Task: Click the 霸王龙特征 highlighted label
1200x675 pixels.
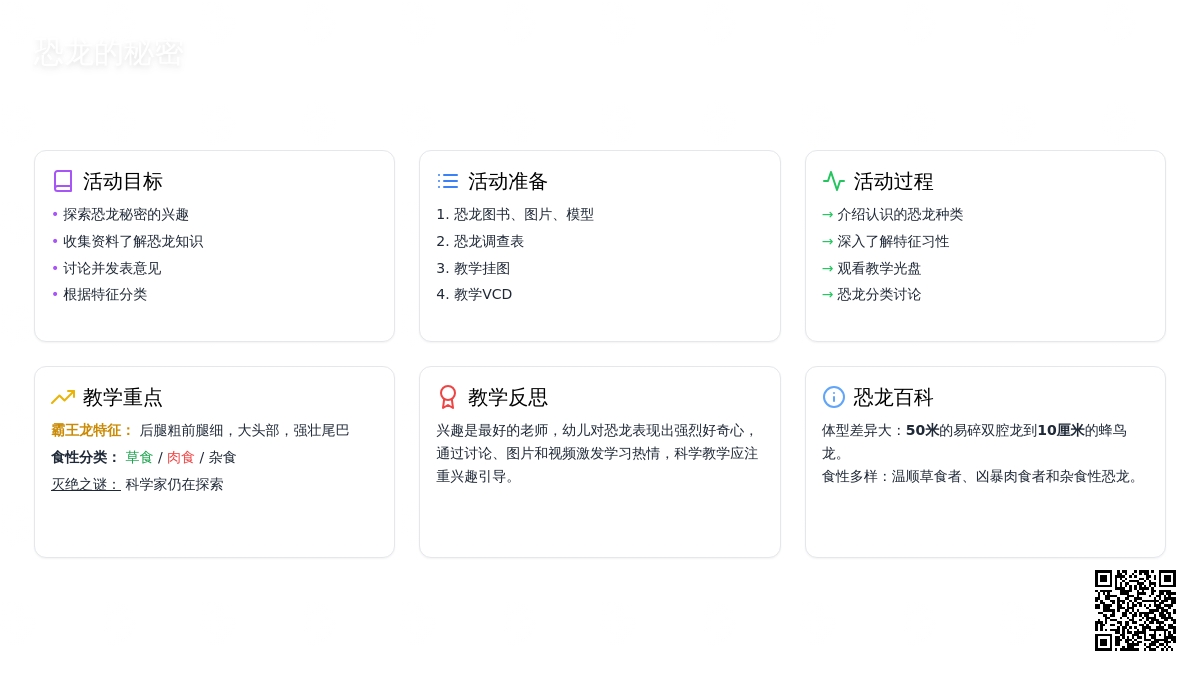Action: point(92,430)
